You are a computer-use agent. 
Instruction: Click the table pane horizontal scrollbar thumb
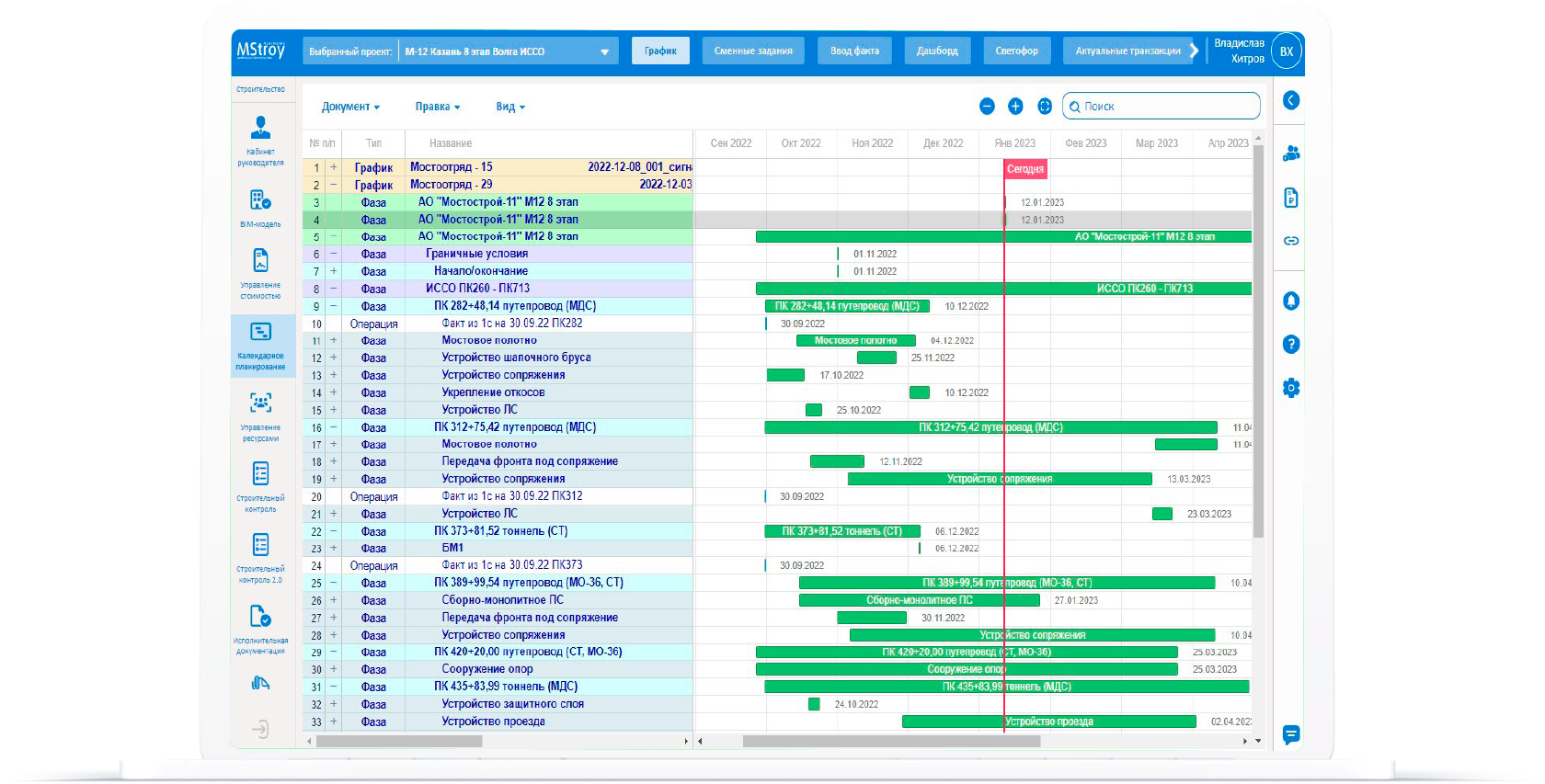coord(399,741)
